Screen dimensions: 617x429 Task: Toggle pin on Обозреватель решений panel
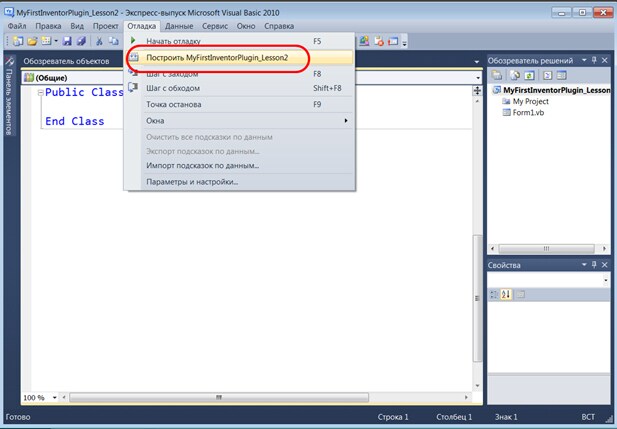(x=594, y=60)
